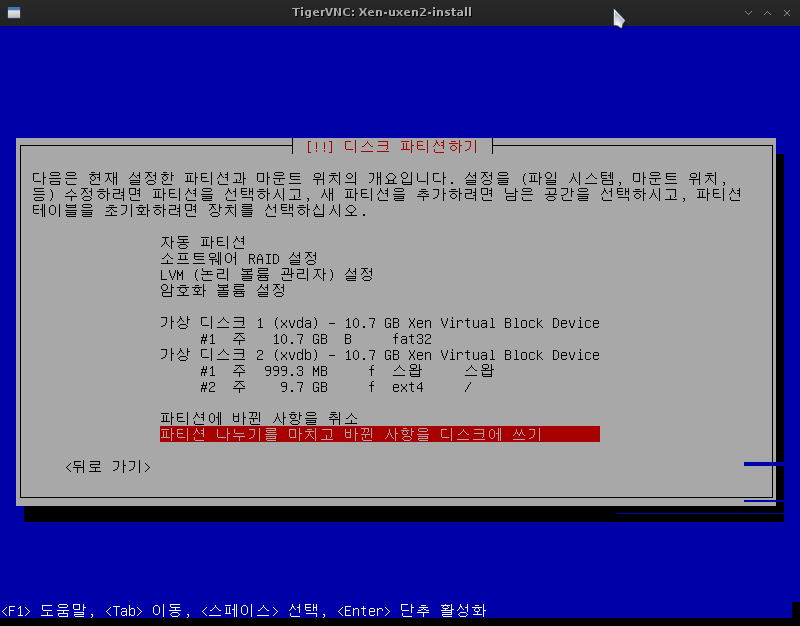Click TigerVNC window menu icon in title bar

coord(14,13)
